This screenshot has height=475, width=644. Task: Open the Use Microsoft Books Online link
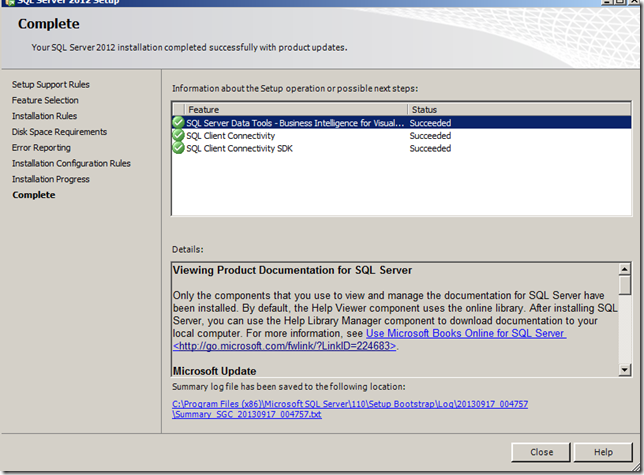pyautogui.click(x=466, y=333)
